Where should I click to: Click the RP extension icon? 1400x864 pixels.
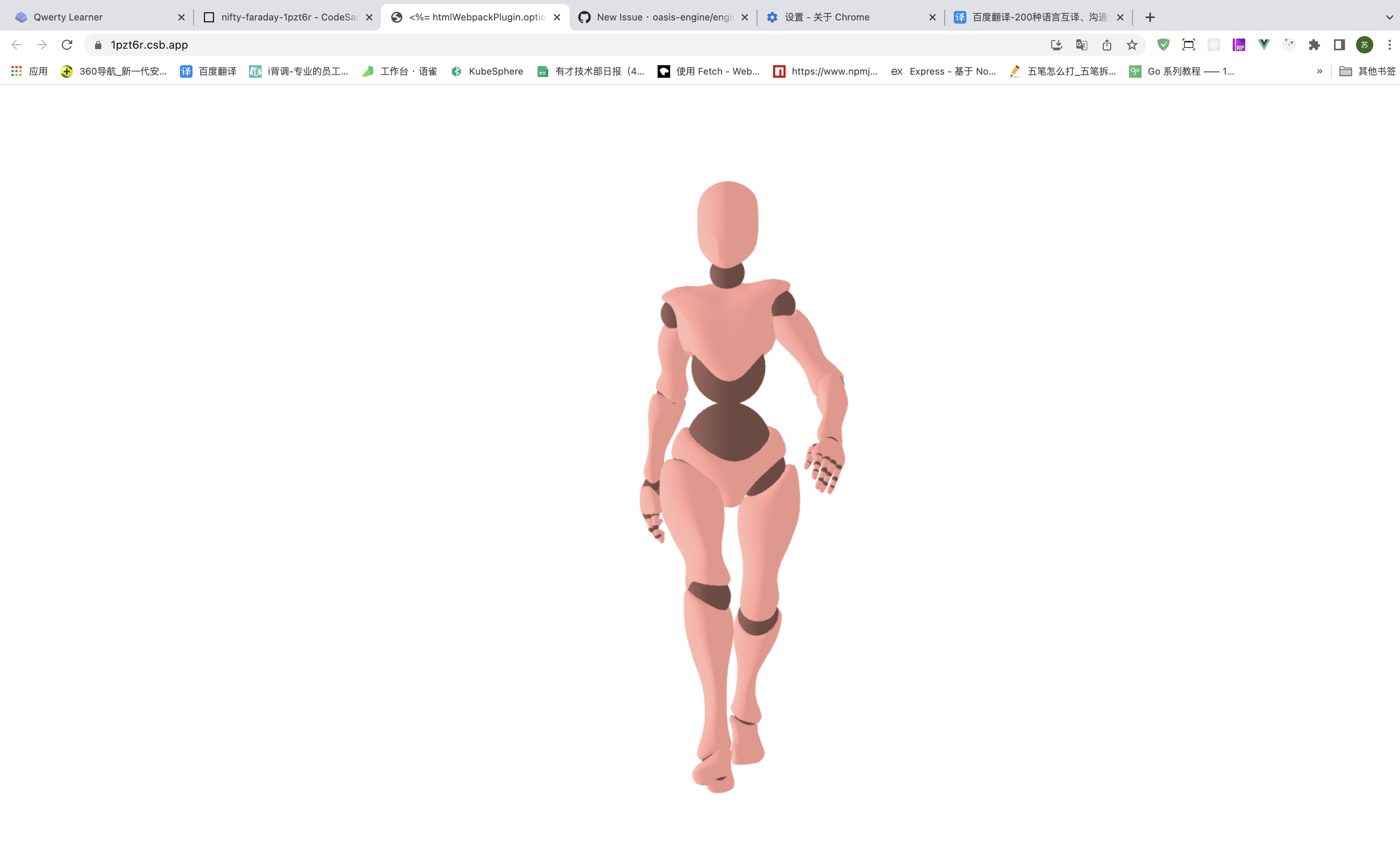tap(1239, 44)
